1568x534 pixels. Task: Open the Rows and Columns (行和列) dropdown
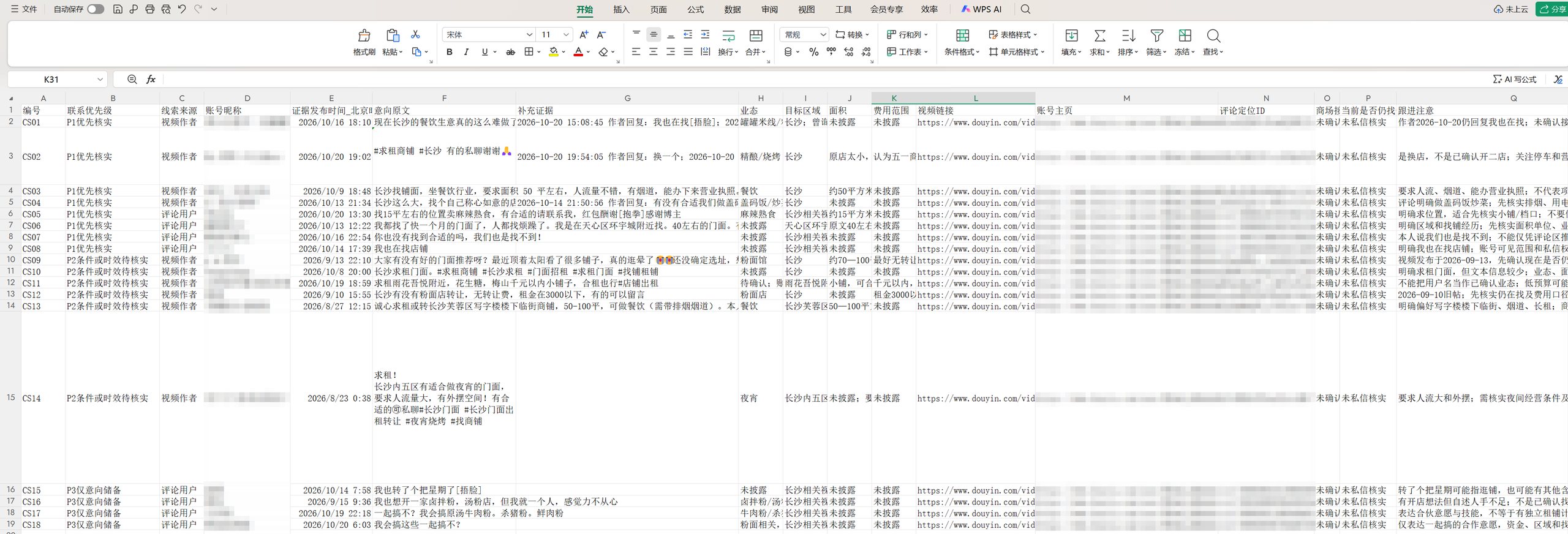[908, 35]
